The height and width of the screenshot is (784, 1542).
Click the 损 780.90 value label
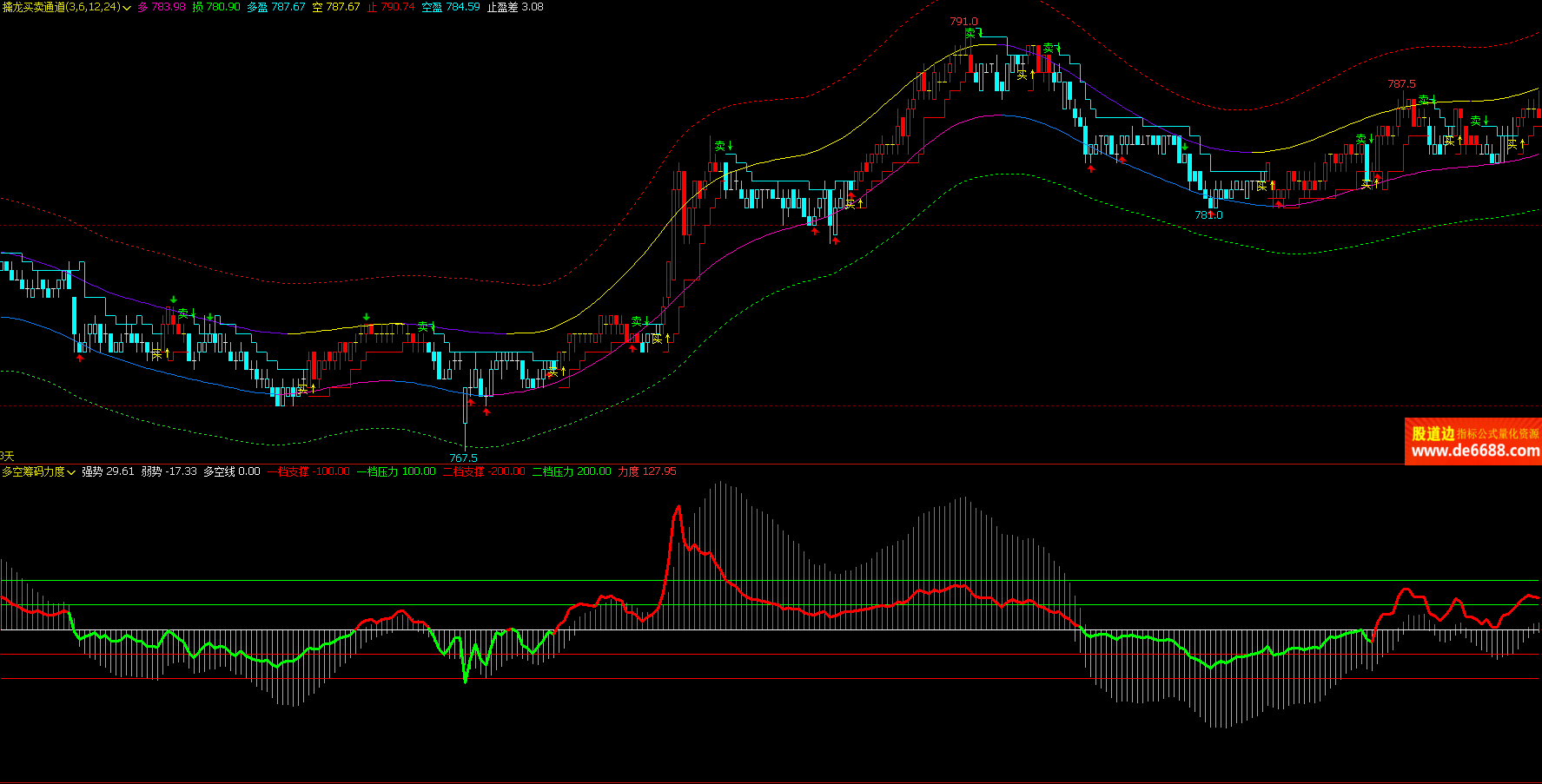[215, 7]
